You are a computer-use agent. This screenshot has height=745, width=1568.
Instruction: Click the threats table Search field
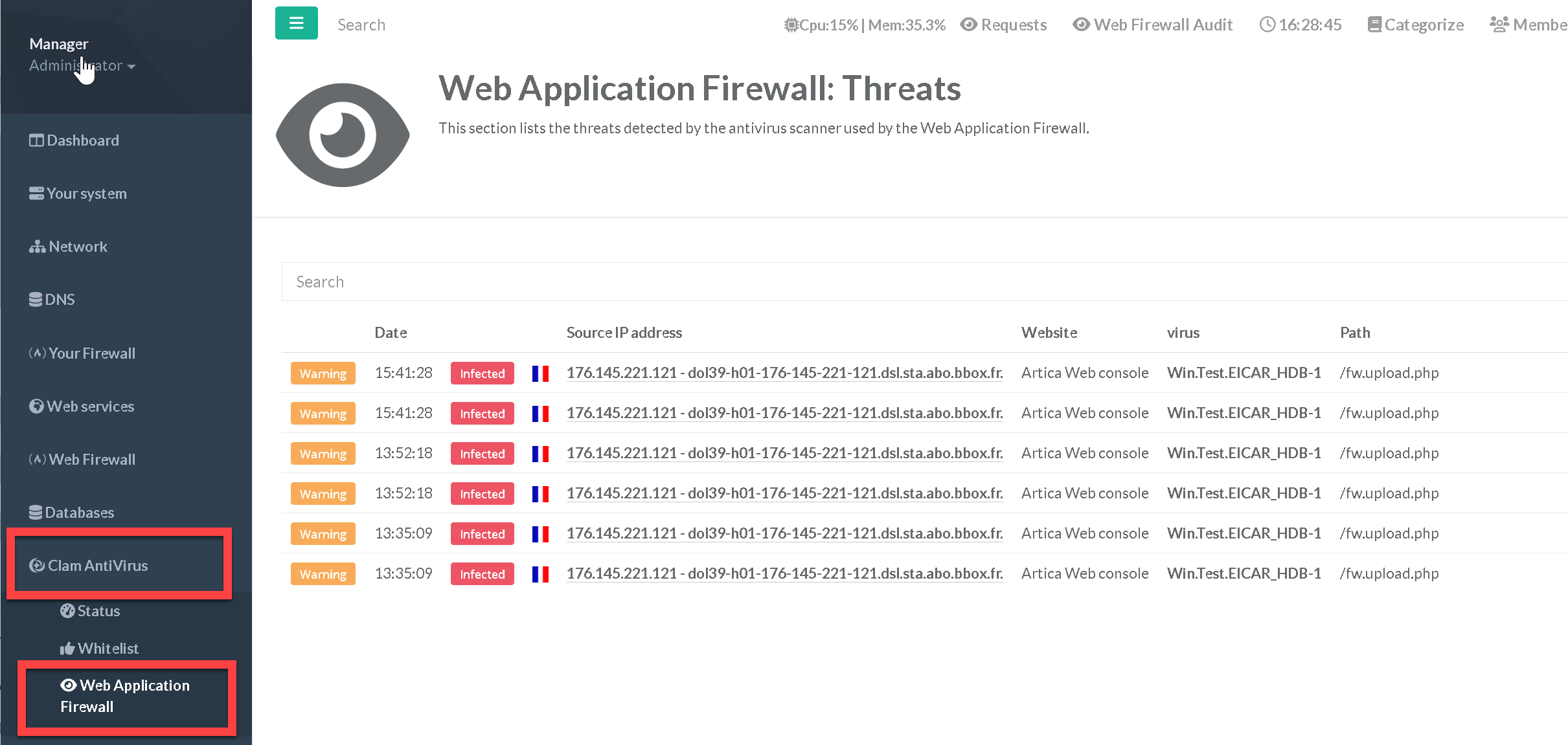coord(907,282)
